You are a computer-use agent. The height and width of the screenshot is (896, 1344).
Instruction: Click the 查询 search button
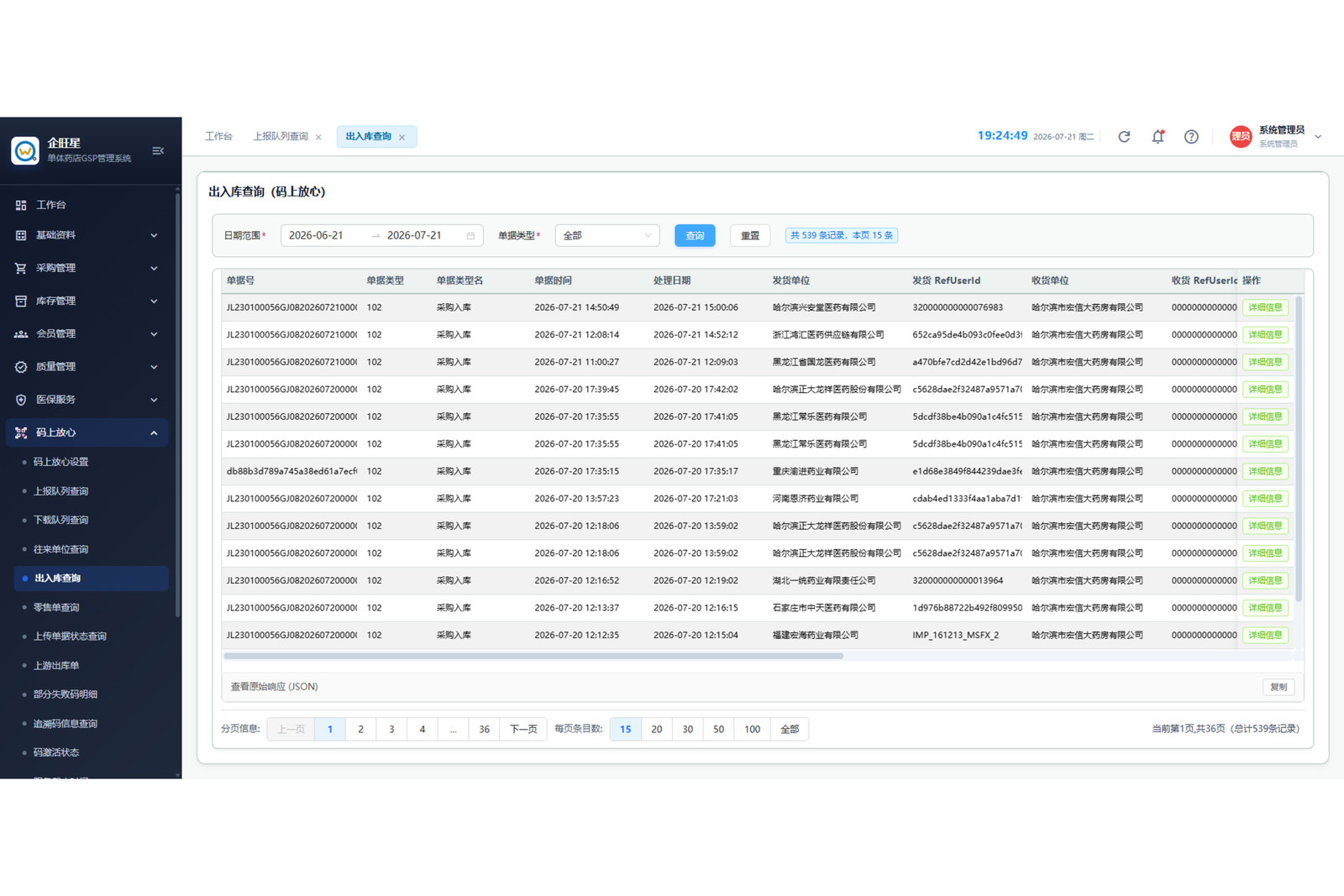pyautogui.click(x=695, y=236)
